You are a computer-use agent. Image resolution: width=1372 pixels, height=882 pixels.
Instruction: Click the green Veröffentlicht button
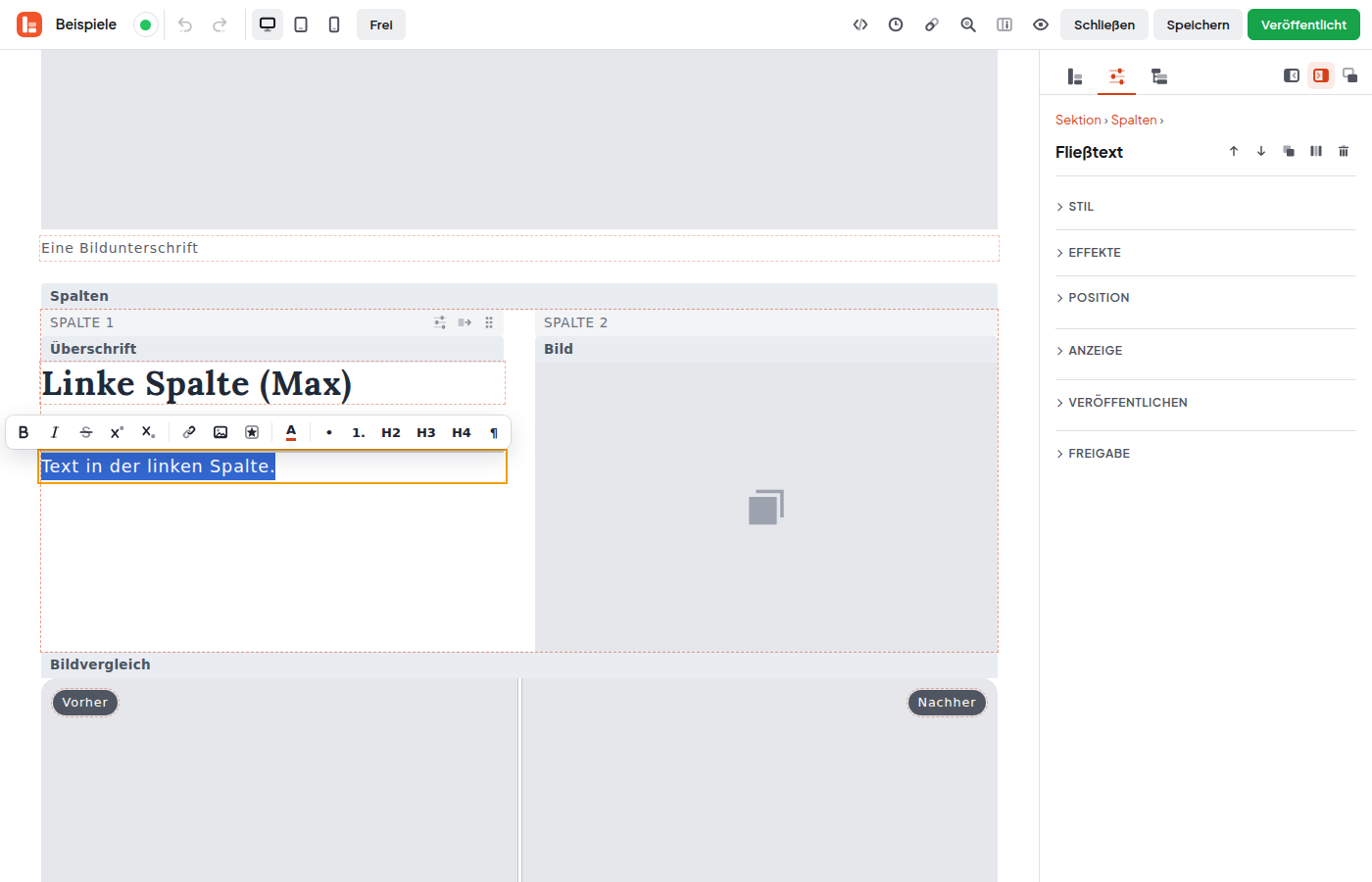1303,24
